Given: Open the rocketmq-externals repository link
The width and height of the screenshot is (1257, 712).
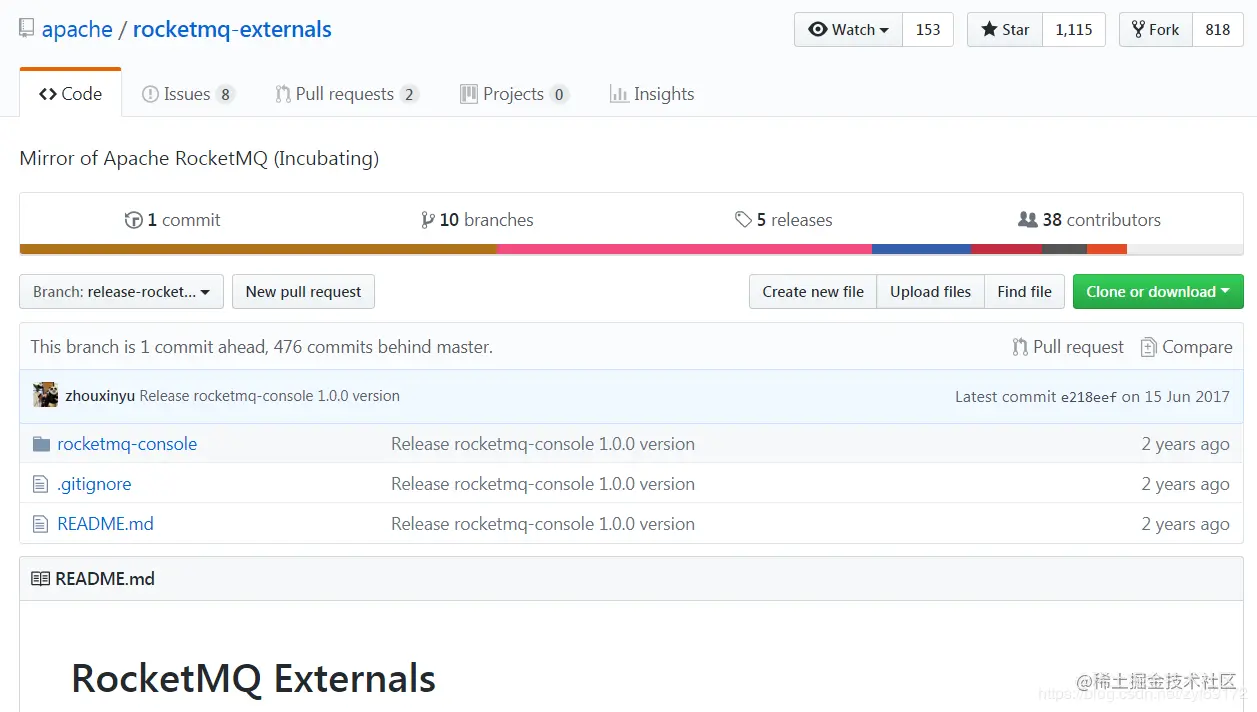Looking at the screenshot, I should pyautogui.click(x=232, y=29).
